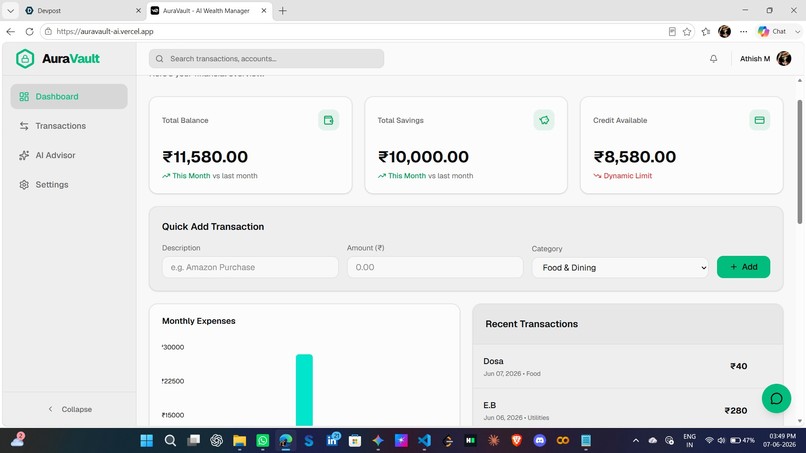Expand Copilot Chat dropdown chevron

[797, 31]
